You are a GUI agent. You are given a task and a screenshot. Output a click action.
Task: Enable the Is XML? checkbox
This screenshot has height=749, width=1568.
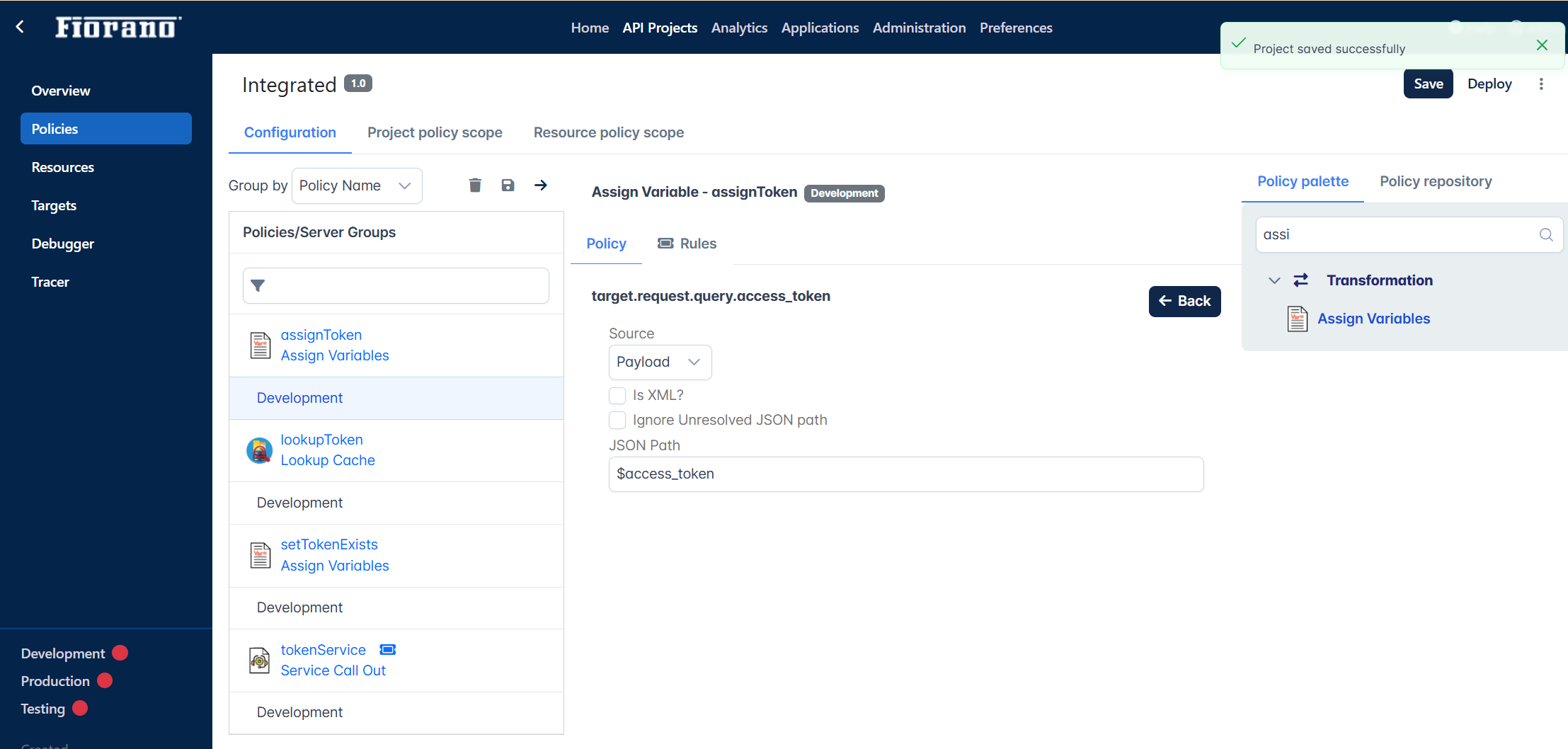[617, 395]
